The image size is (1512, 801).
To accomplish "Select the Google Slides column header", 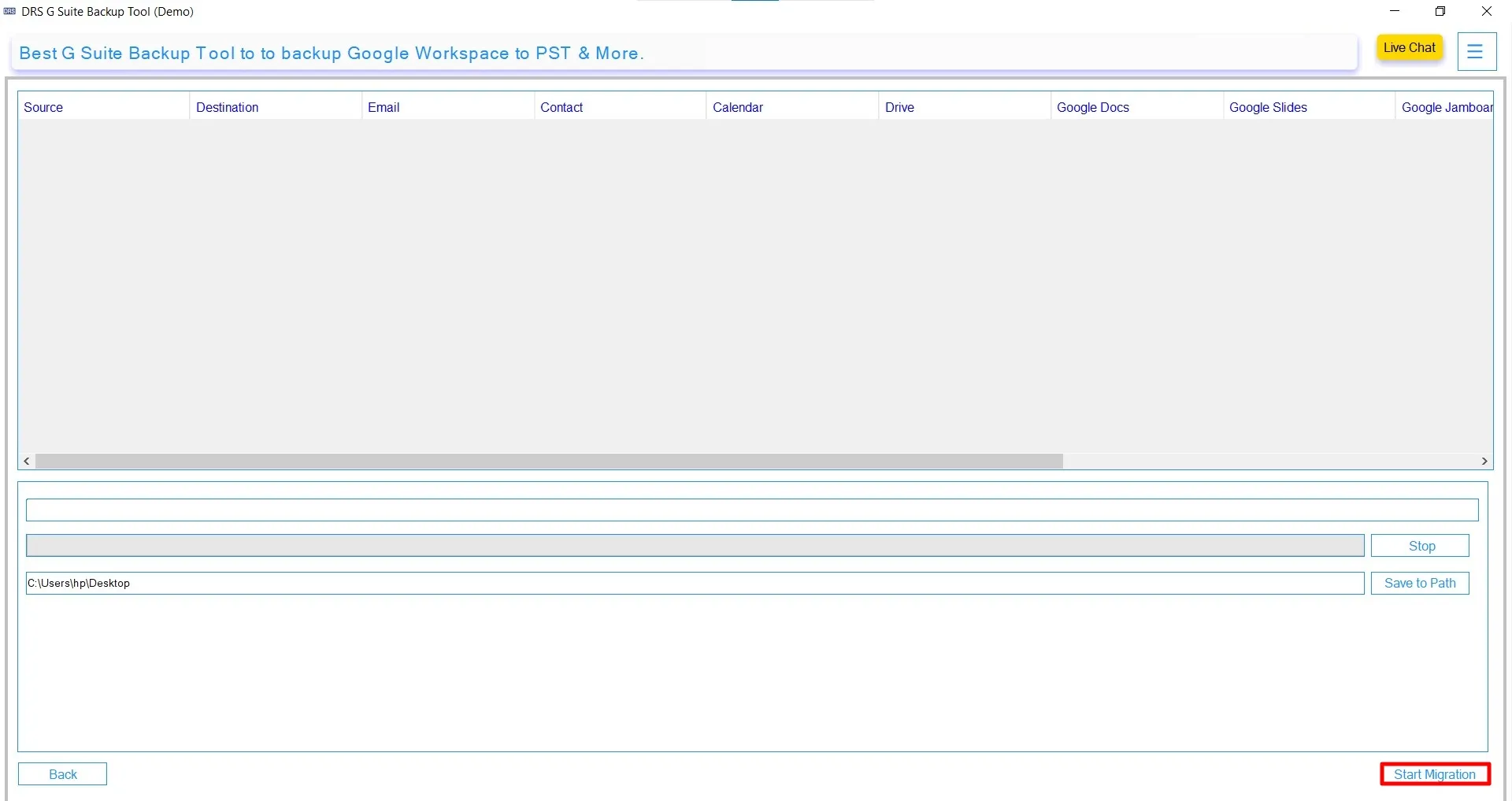I will tap(1310, 107).
